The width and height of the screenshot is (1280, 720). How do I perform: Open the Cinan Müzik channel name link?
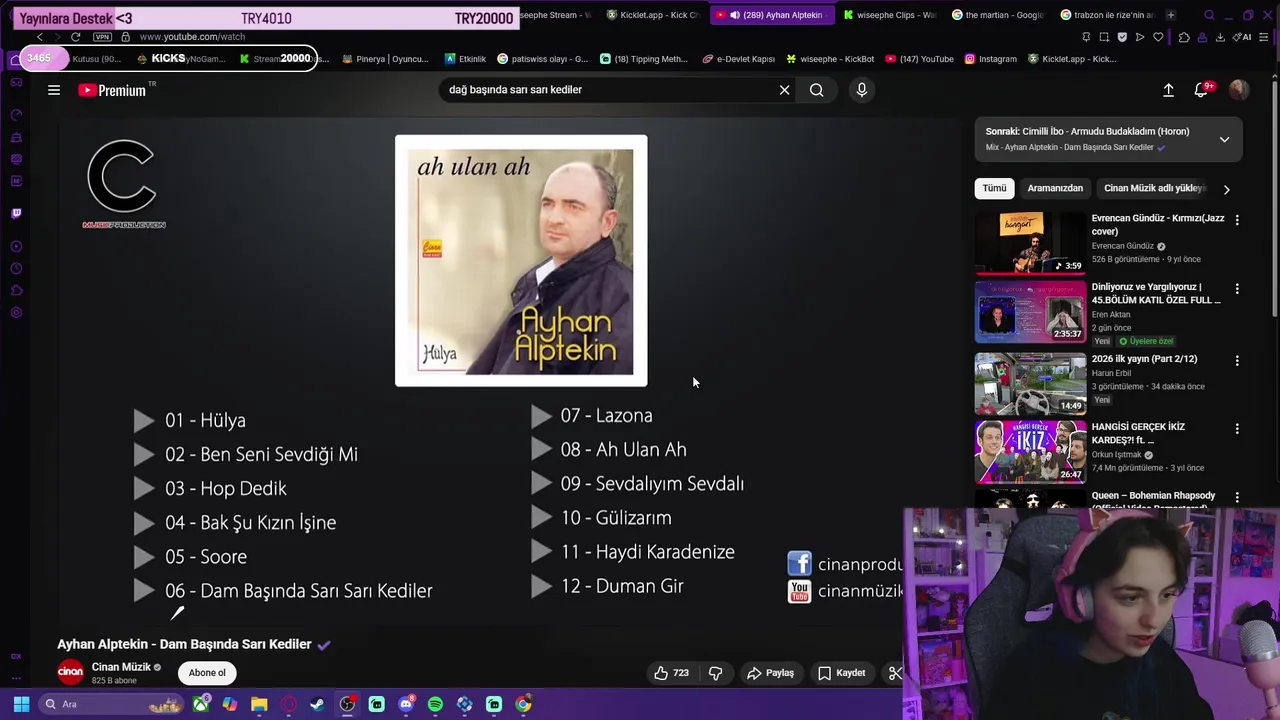(x=121, y=667)
